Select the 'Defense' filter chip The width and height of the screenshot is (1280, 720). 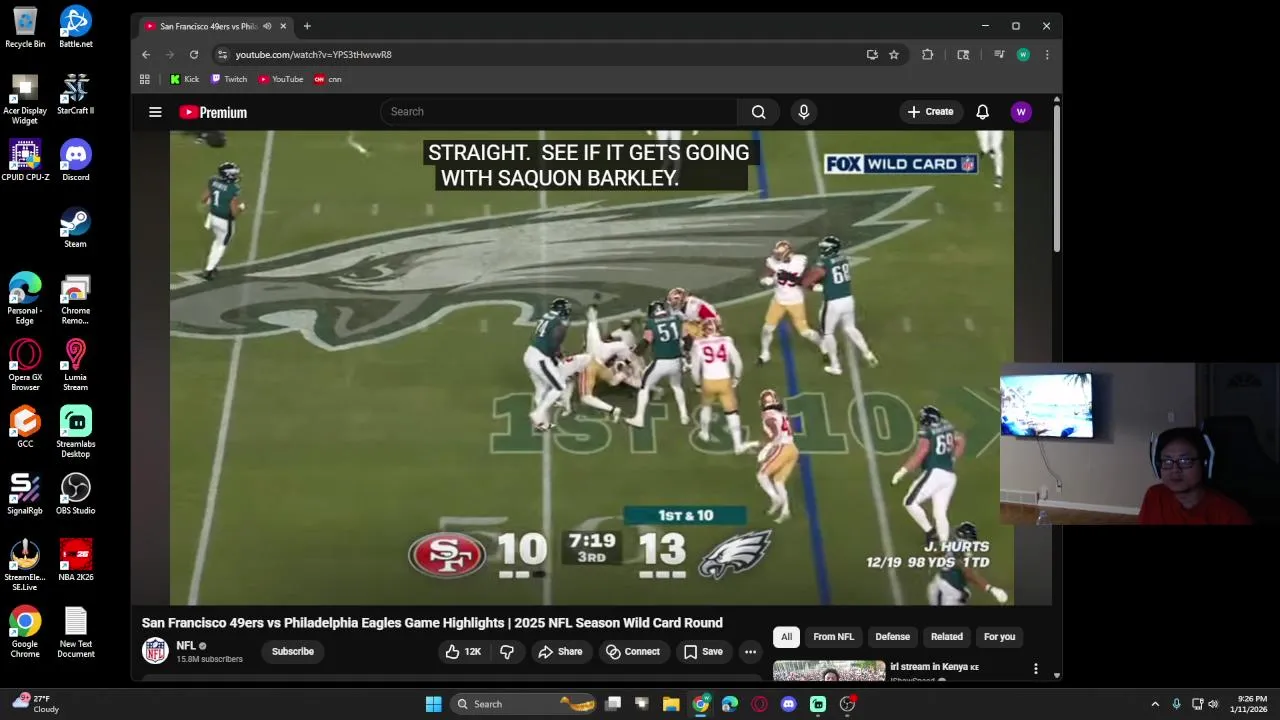[x=892, y=637]
